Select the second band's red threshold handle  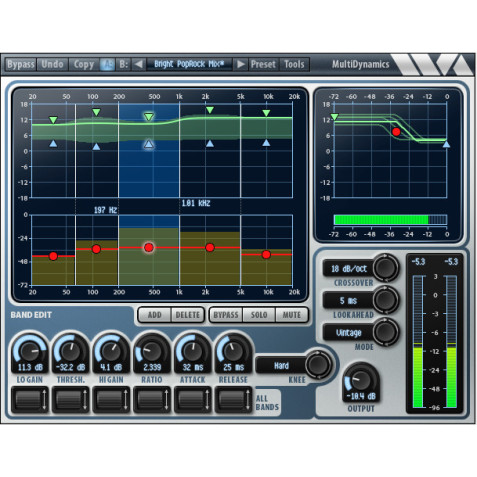pyautogui.click(x=96, y=249)
